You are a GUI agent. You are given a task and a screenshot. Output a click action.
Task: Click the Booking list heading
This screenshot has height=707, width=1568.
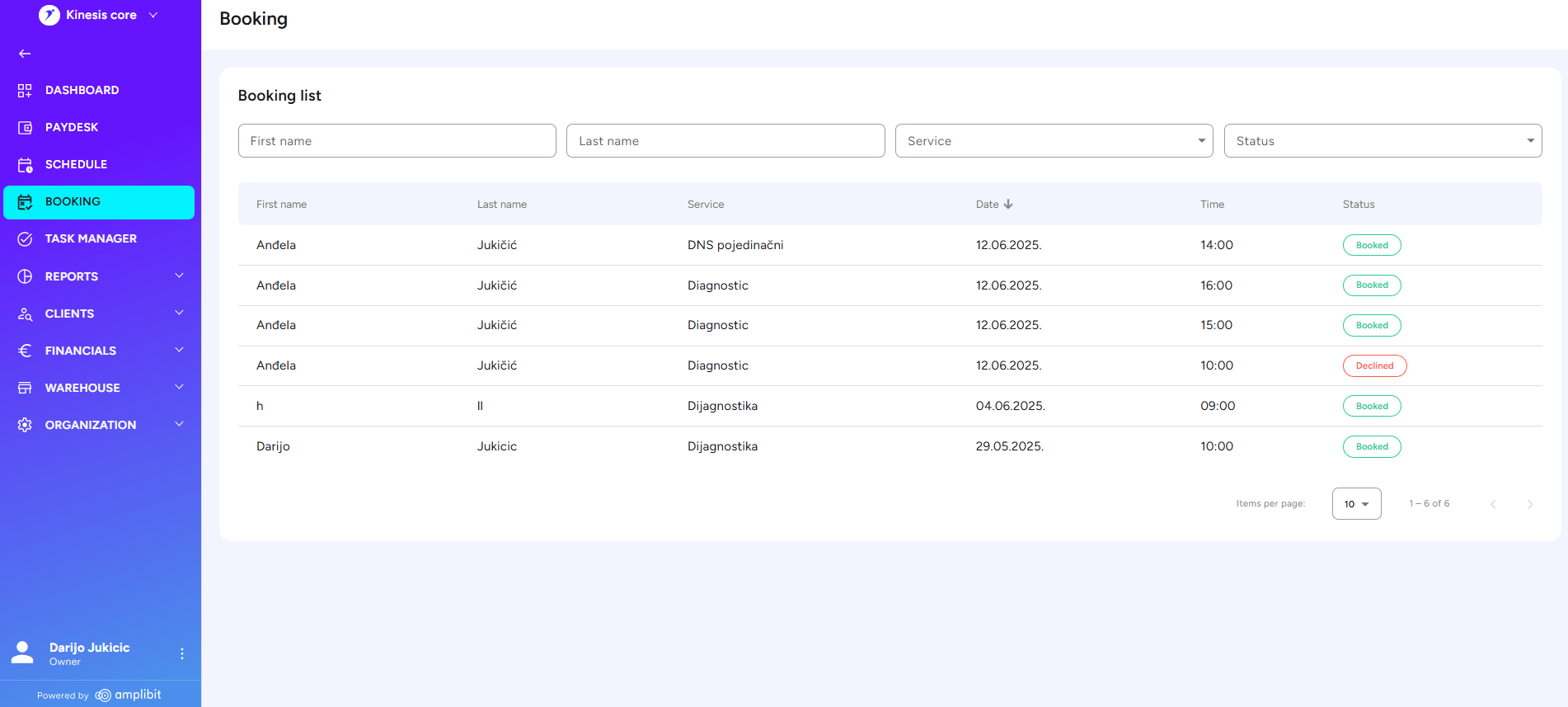(279, 96)
